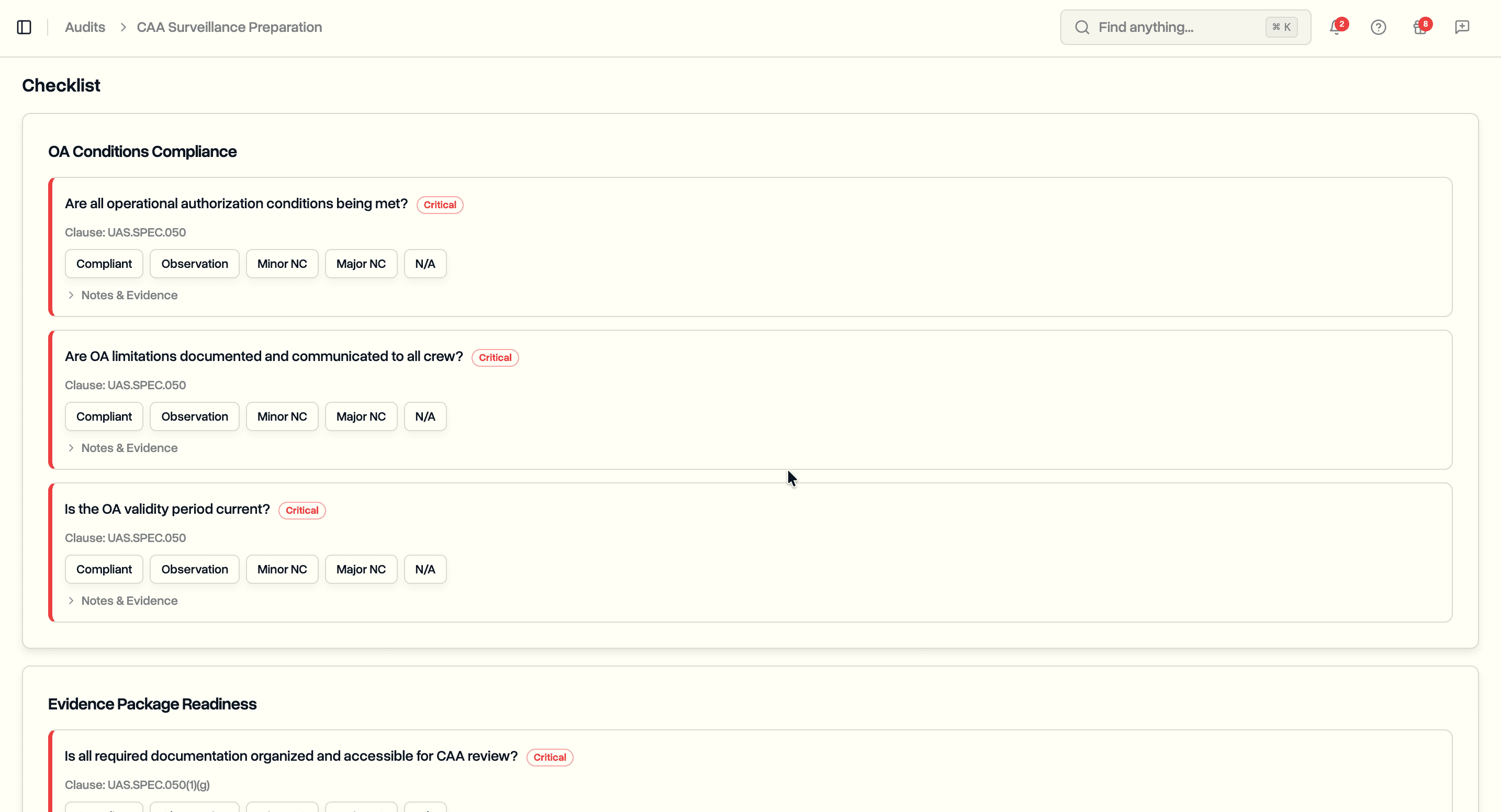This screenshot has width=1501, height=812.
Task: Select Major NC for OA limitations question
Action: click(x=360, y=416)
